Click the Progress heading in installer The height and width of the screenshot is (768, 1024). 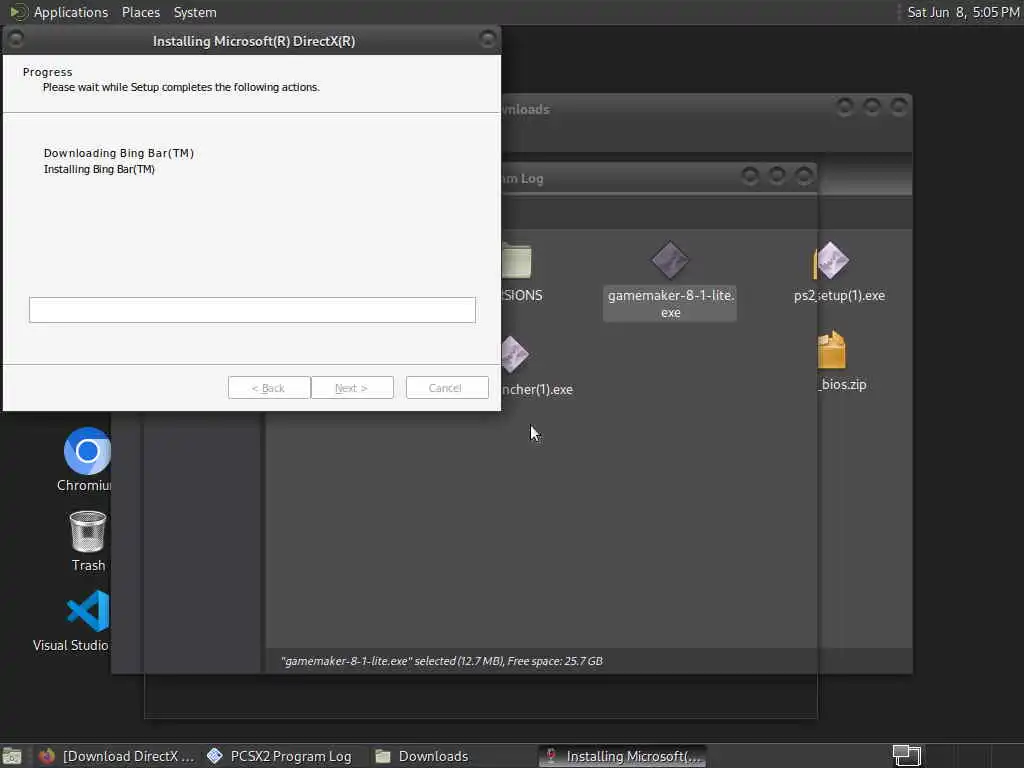tap(48, 72)
